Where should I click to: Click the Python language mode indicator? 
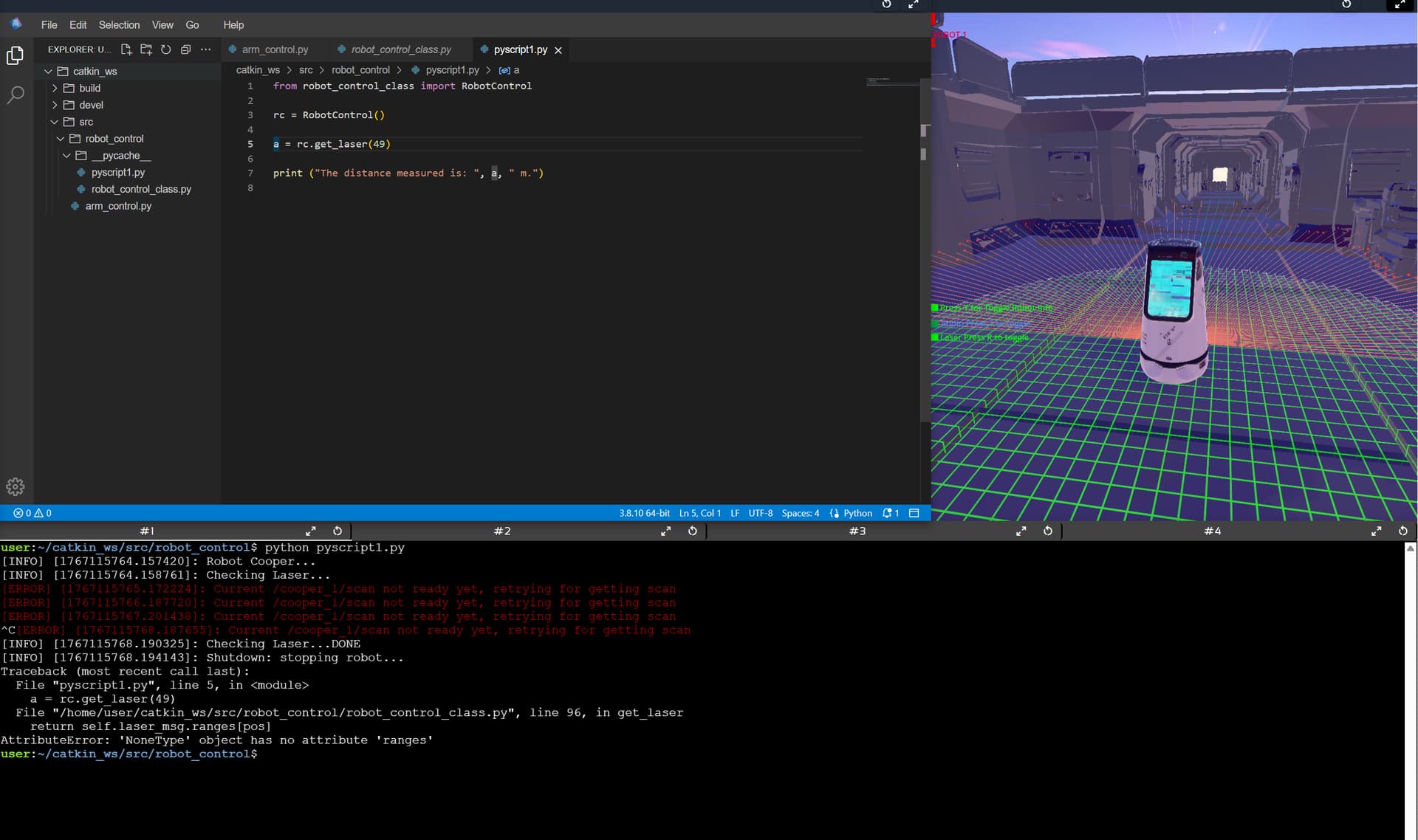[x=857, y=513]
